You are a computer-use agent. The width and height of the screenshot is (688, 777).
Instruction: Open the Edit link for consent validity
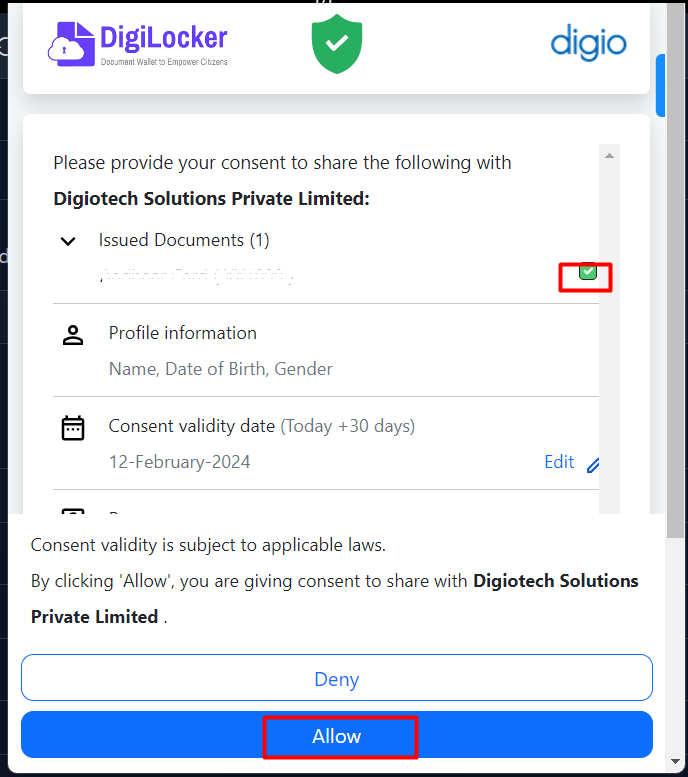pyautogui.click(x=559, y=462)
